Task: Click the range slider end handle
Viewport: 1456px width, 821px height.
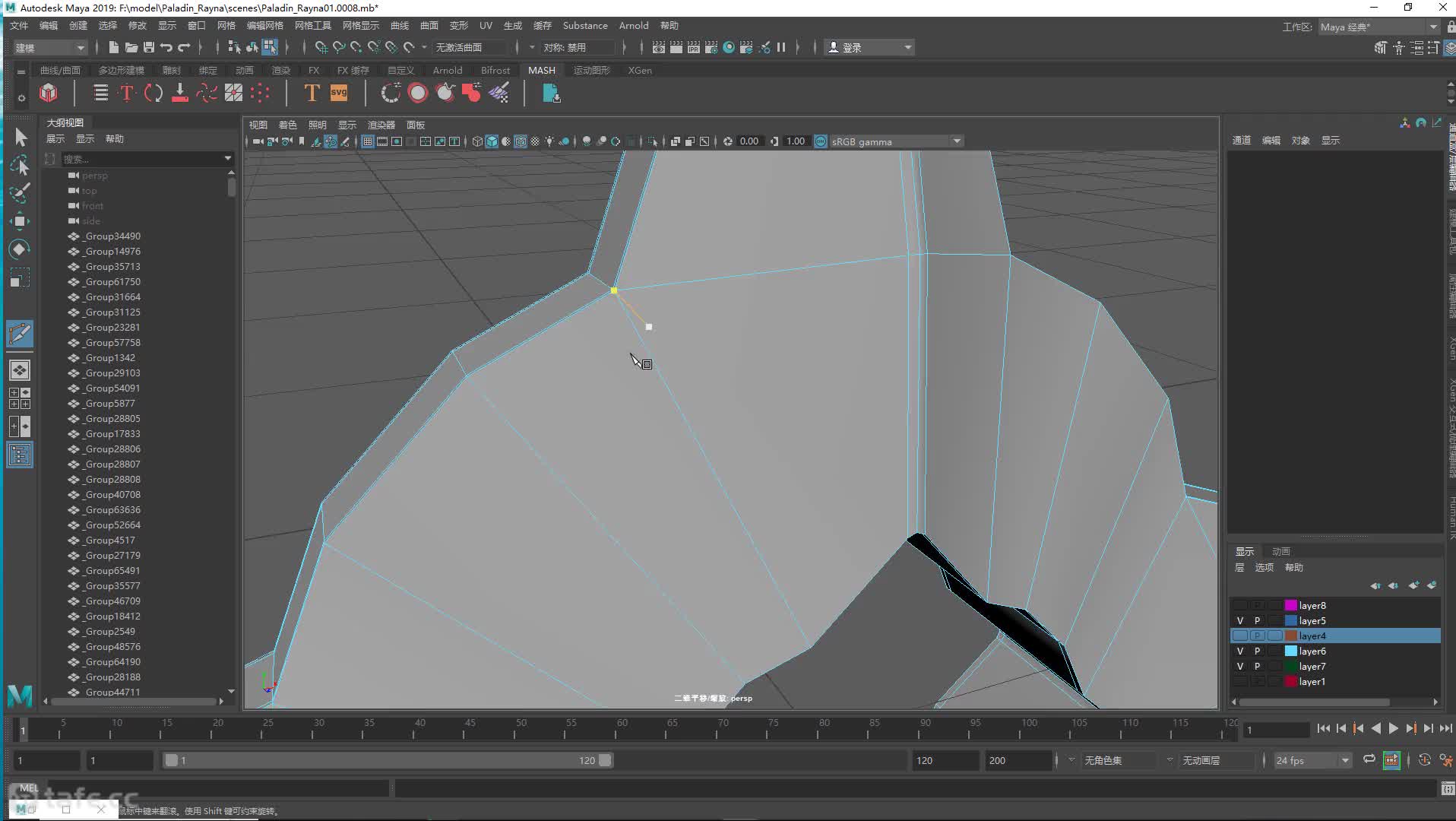Action: tap(605, 760)
